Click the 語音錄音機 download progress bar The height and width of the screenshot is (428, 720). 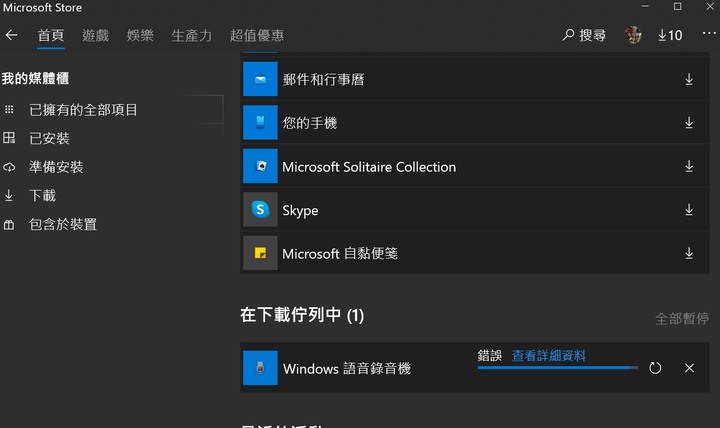coord(557,367)
